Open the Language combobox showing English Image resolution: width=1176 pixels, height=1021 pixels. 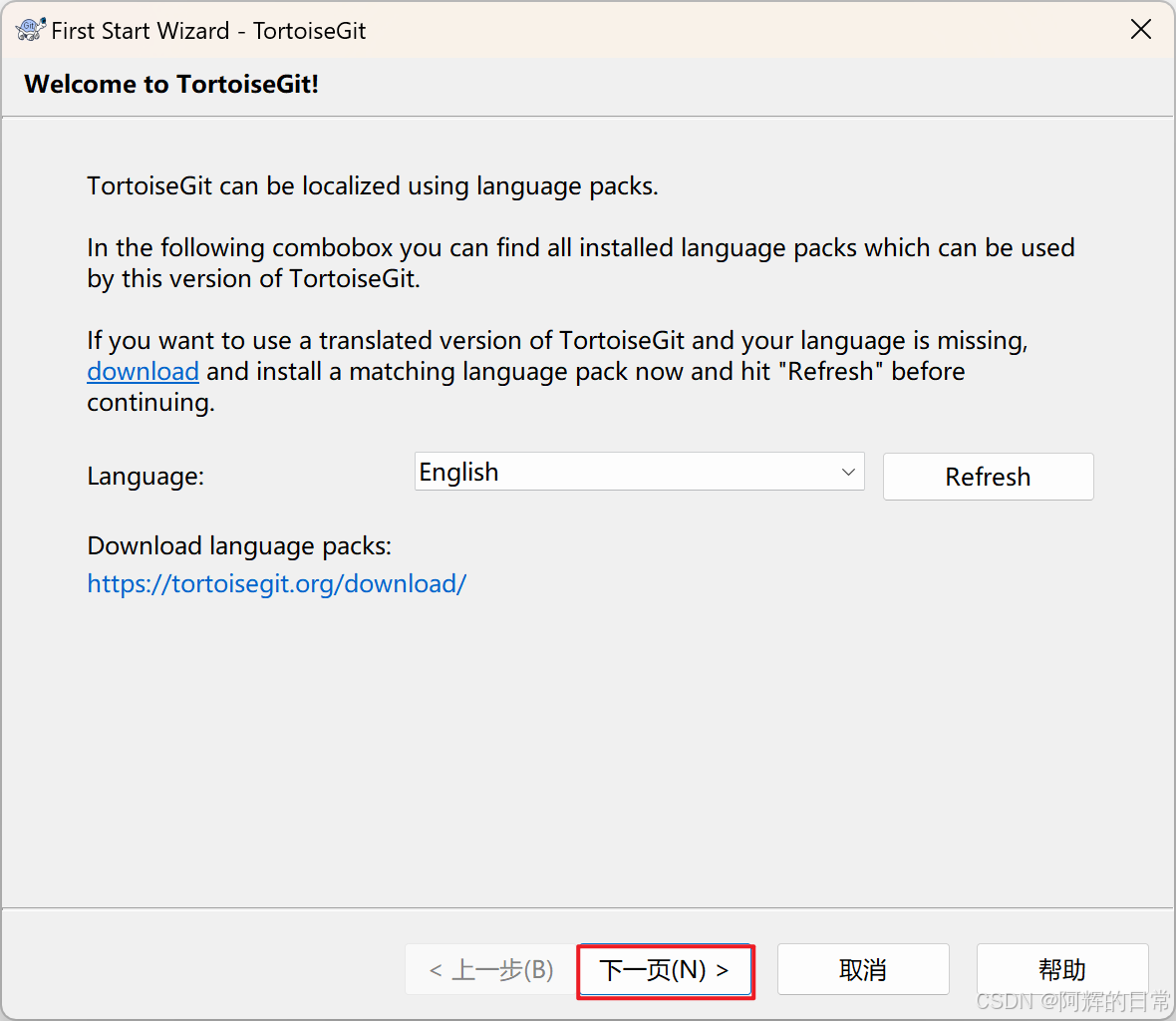click(x=639, y=472)
